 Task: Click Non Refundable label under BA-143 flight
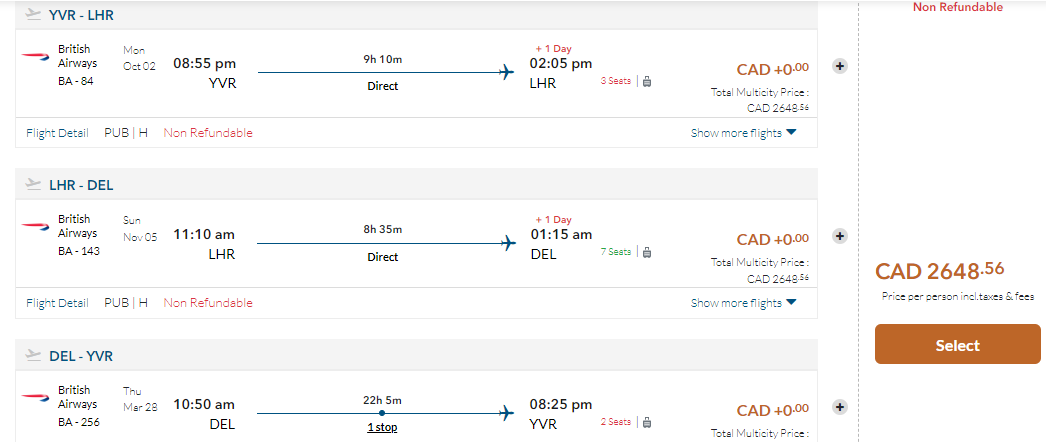point(208,303)
